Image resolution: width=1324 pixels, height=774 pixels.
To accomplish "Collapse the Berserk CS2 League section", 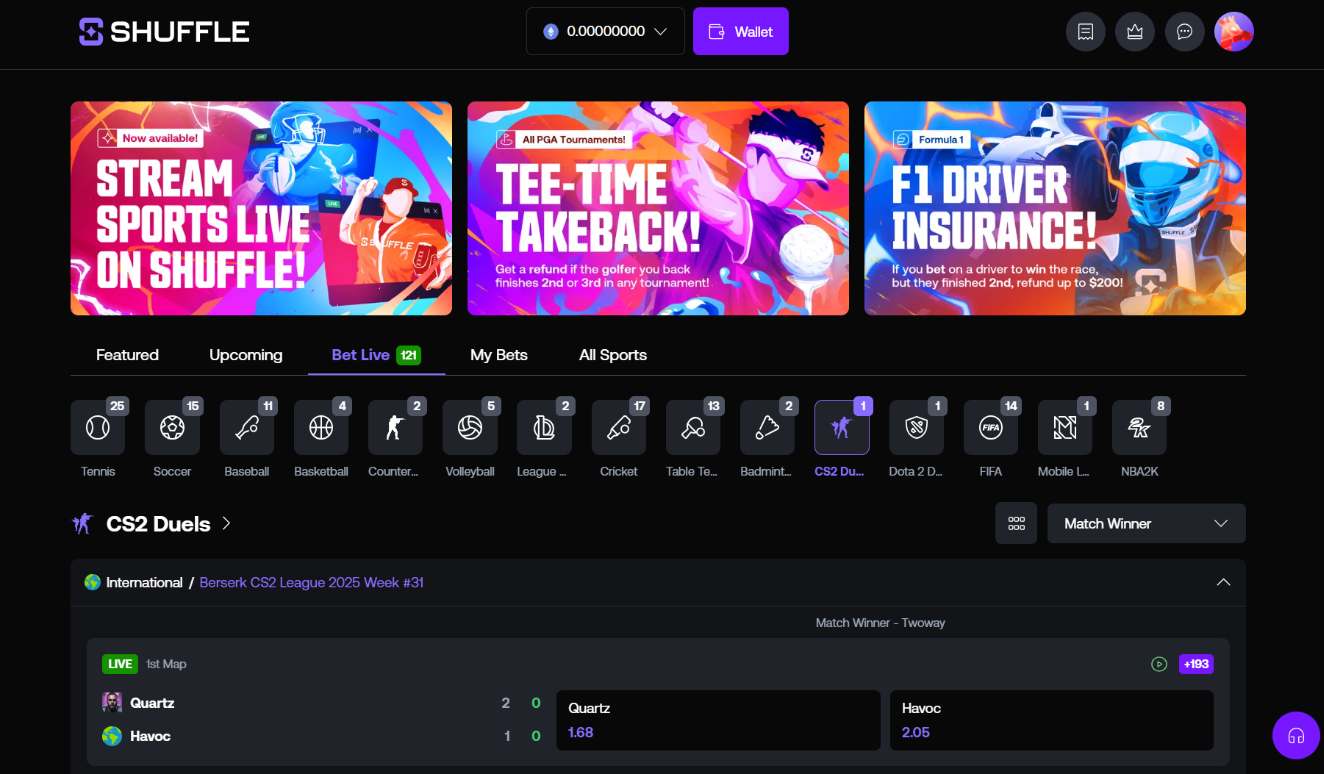I will point(1223,582).
